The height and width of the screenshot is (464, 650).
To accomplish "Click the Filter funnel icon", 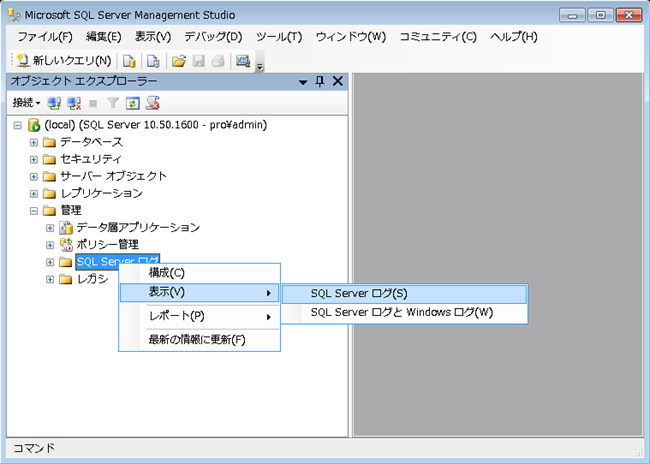I will click(113, 103).
